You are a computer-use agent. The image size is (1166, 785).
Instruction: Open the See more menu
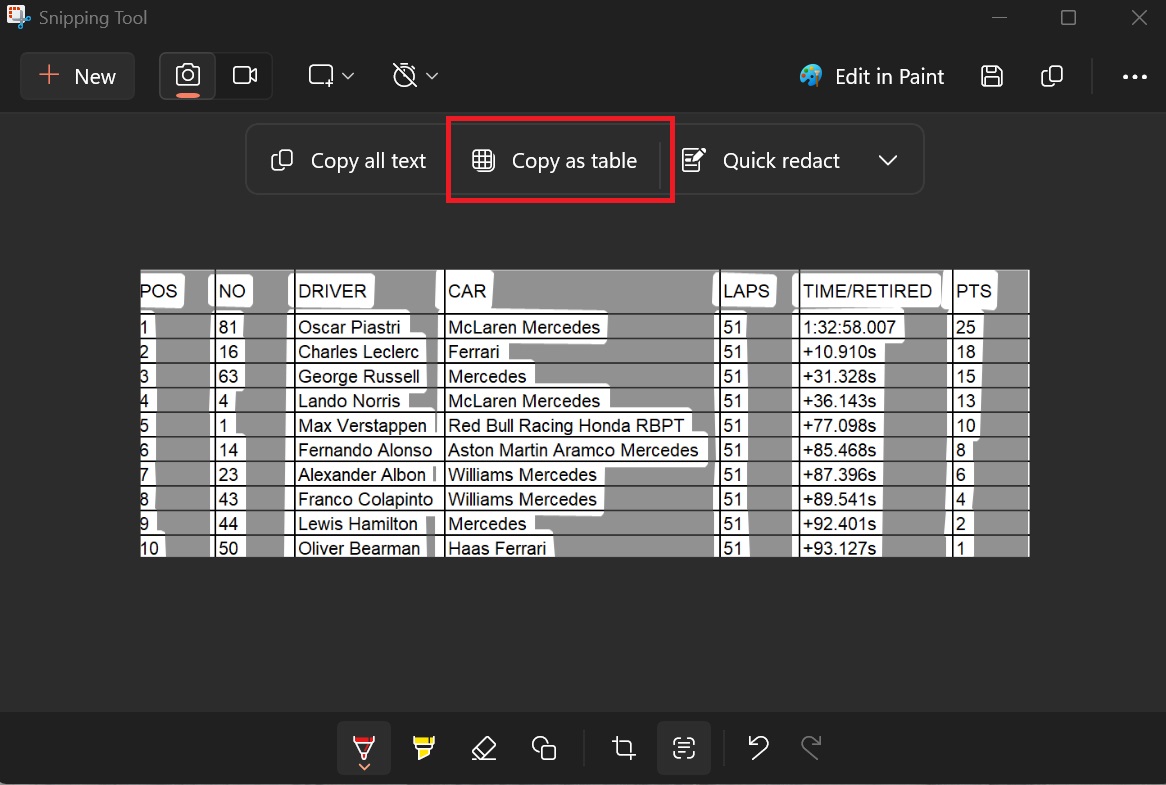pyautogui.click(x=1134, y=76)
